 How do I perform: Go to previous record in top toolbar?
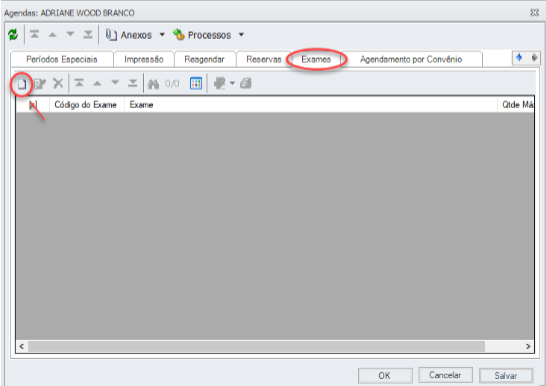52,34
